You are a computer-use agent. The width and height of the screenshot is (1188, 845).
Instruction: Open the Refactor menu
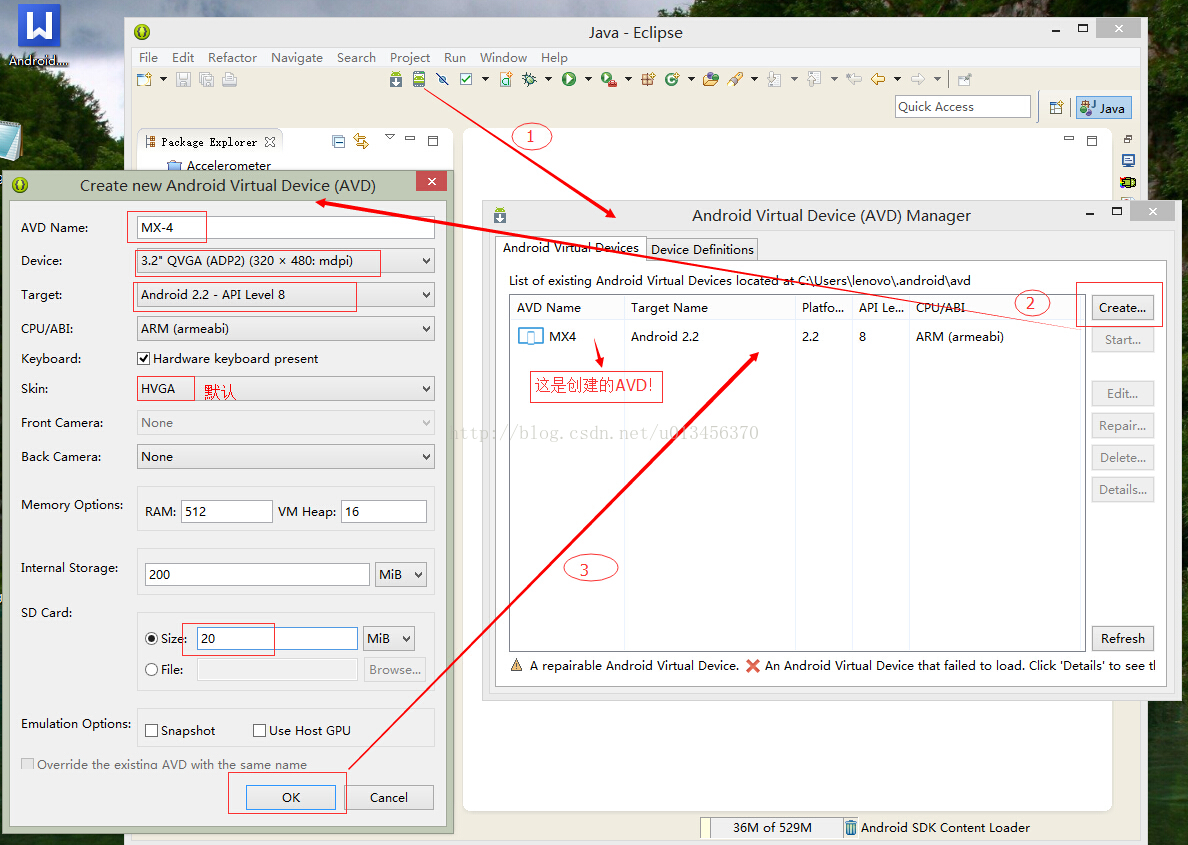tap(232, 58)
